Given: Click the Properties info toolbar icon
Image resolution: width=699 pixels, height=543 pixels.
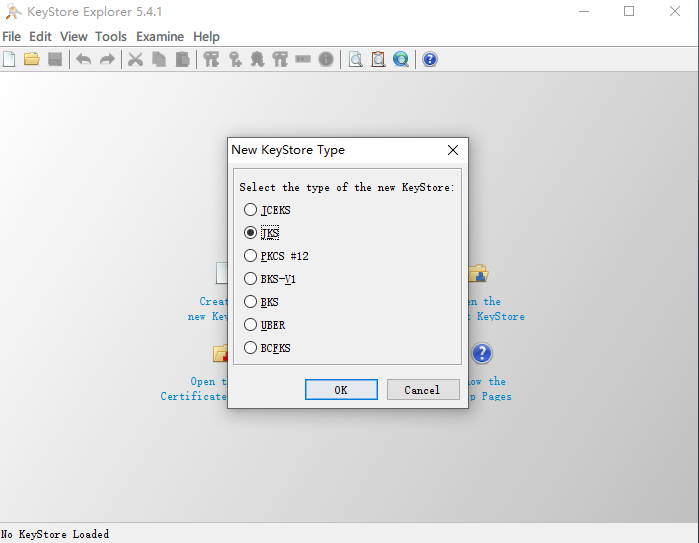Looking at the screenshot, I should point(326,59).
